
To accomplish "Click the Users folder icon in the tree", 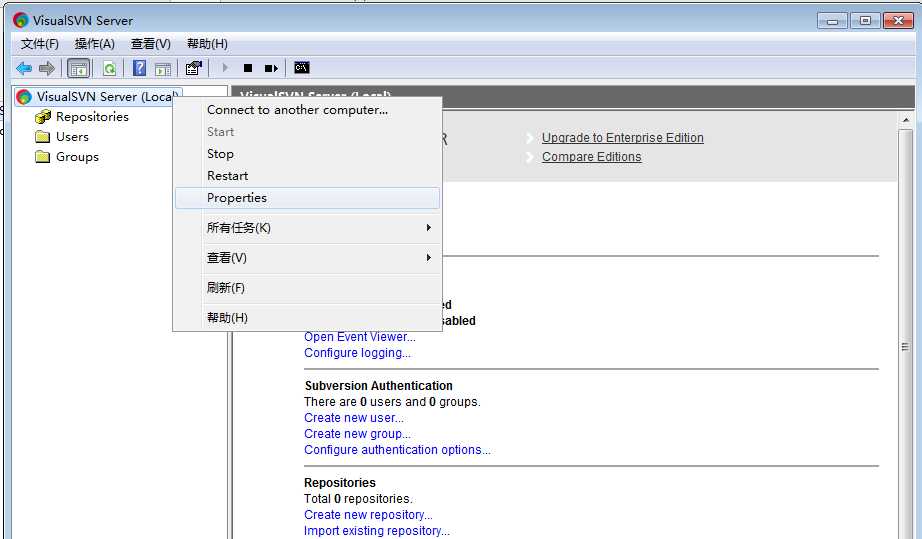I will (x=42, y=136).
